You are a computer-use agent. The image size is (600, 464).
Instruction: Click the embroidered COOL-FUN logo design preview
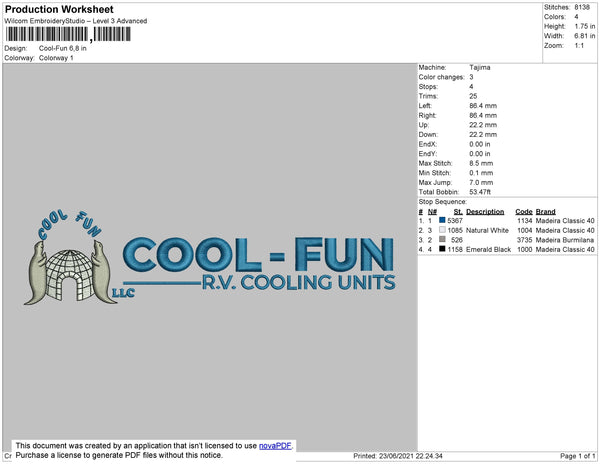(210, 257)
